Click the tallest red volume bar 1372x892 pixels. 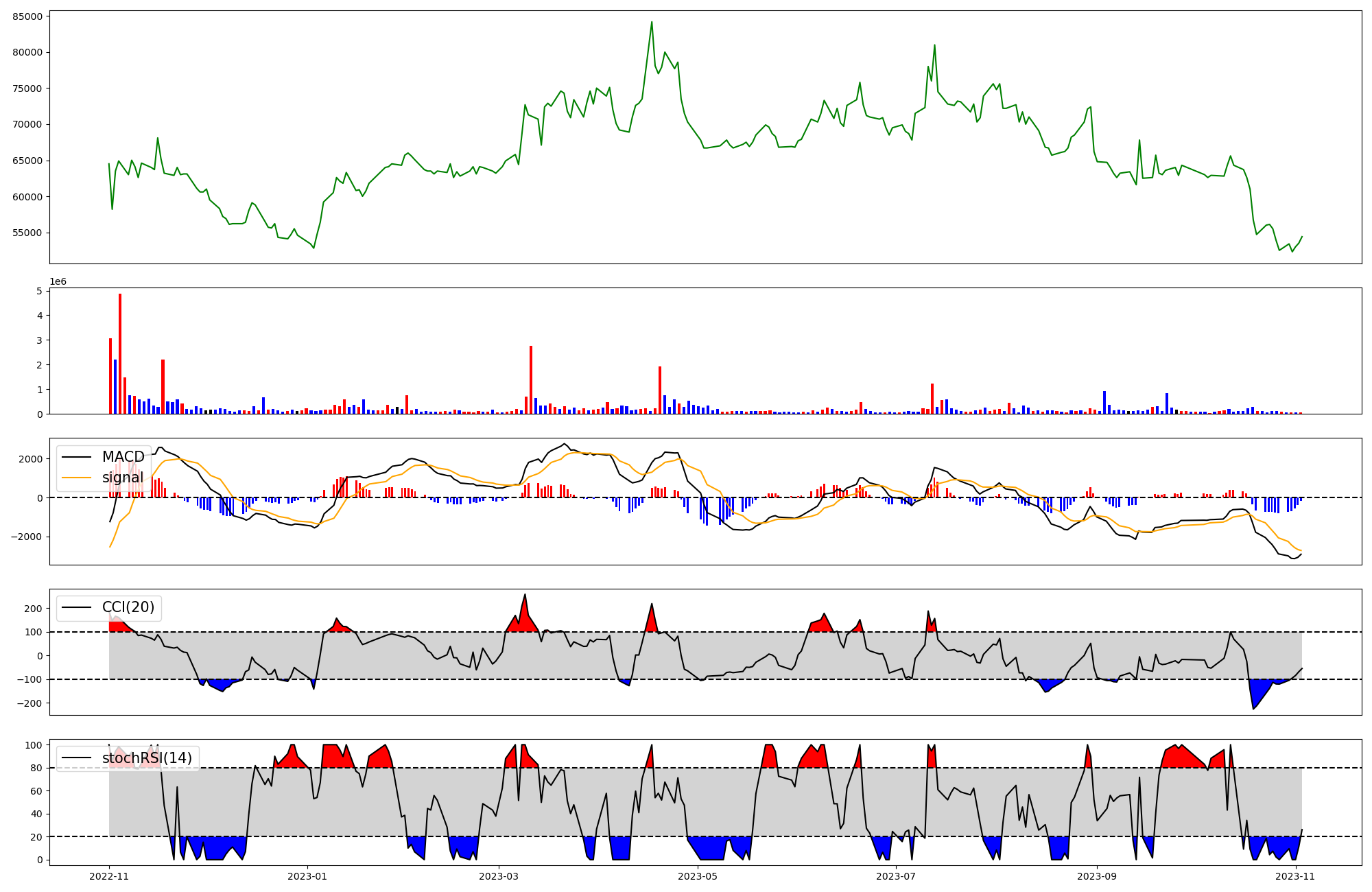point(120,353)
